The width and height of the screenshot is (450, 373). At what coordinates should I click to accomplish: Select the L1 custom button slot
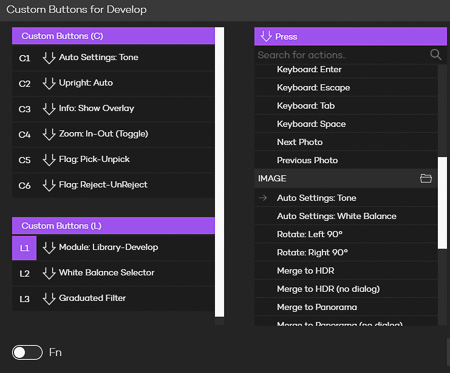coord(24,248)
